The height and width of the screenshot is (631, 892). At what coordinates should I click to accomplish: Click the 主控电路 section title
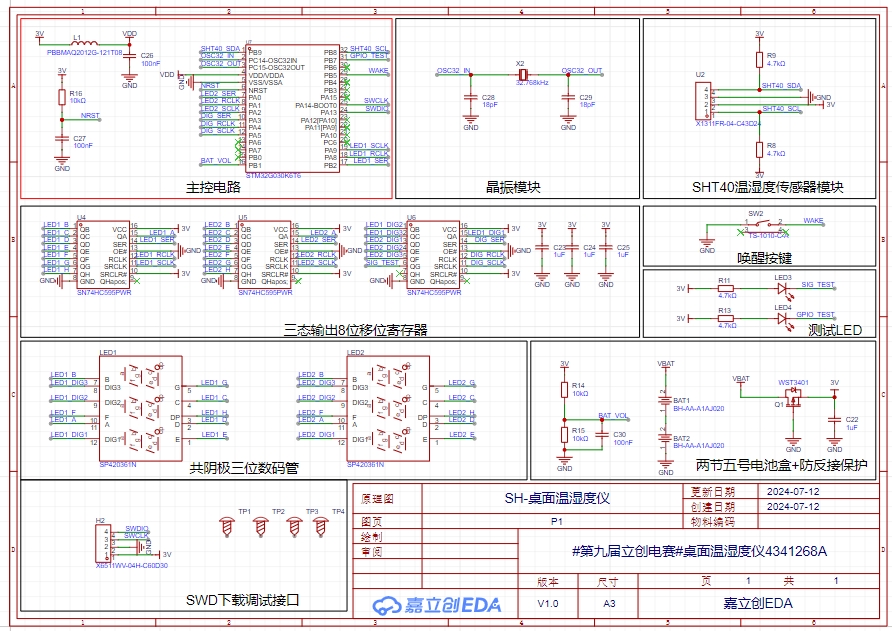(213, 187)
